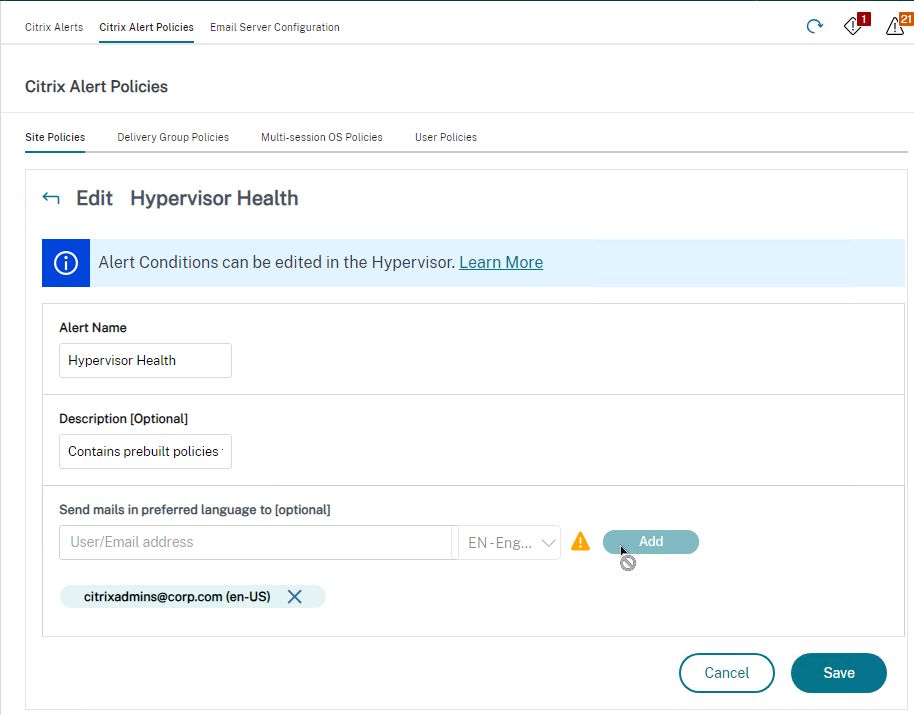
Task: Click the refresh icon in header
Action: [814, 26]
